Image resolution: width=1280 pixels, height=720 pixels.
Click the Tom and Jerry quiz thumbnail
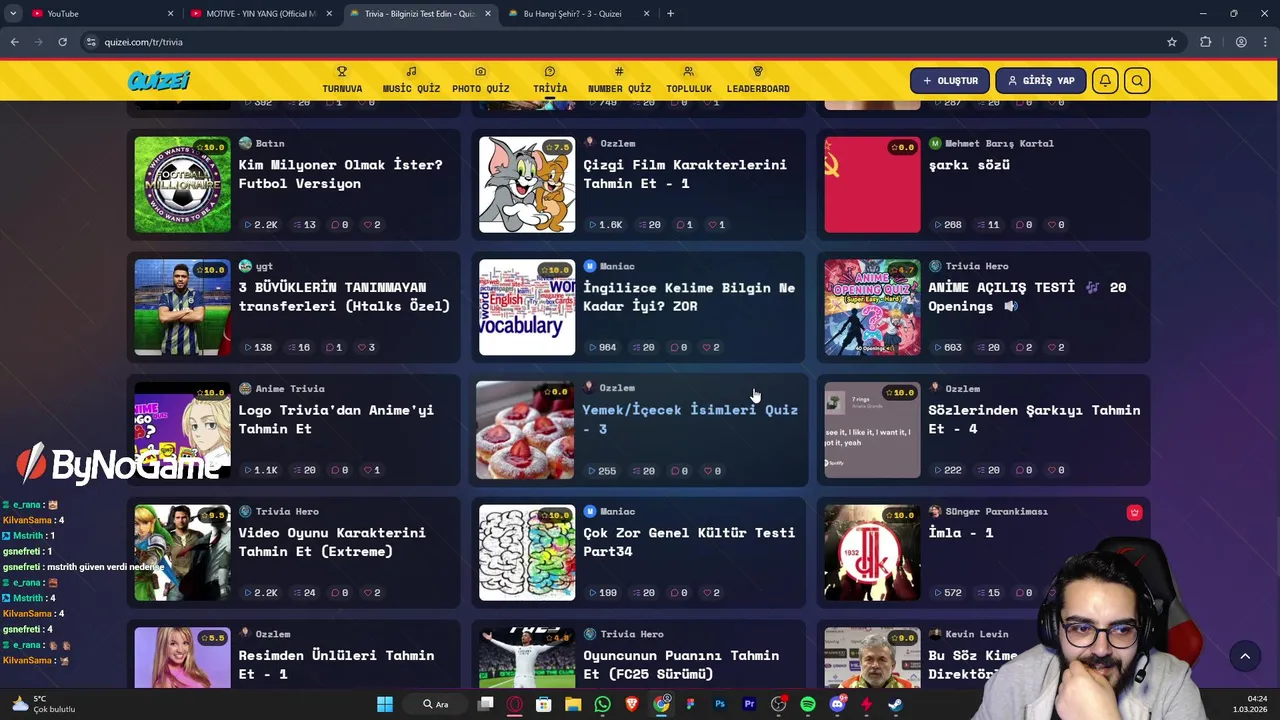527,185
